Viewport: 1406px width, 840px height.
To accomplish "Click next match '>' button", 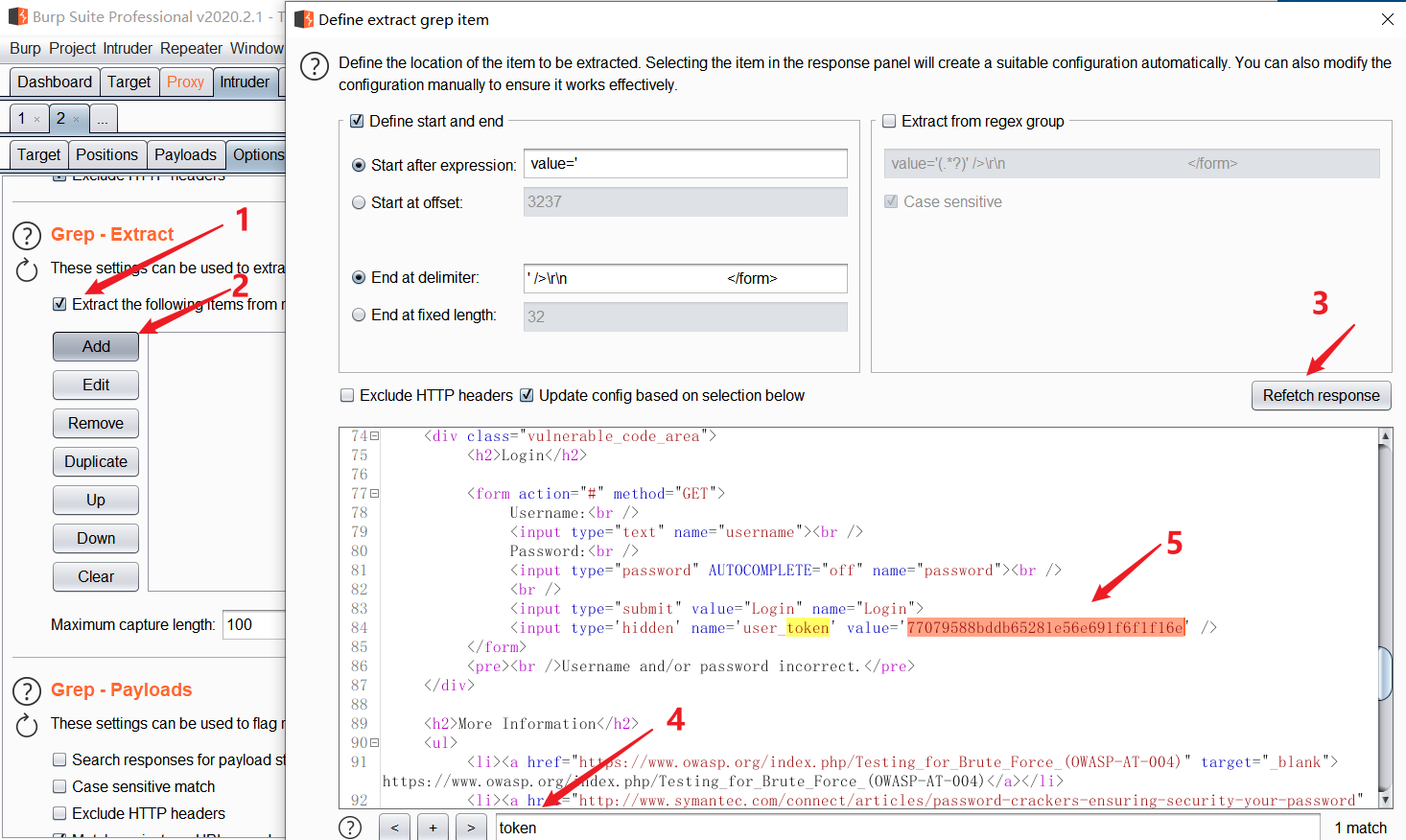I will [471, 828].
